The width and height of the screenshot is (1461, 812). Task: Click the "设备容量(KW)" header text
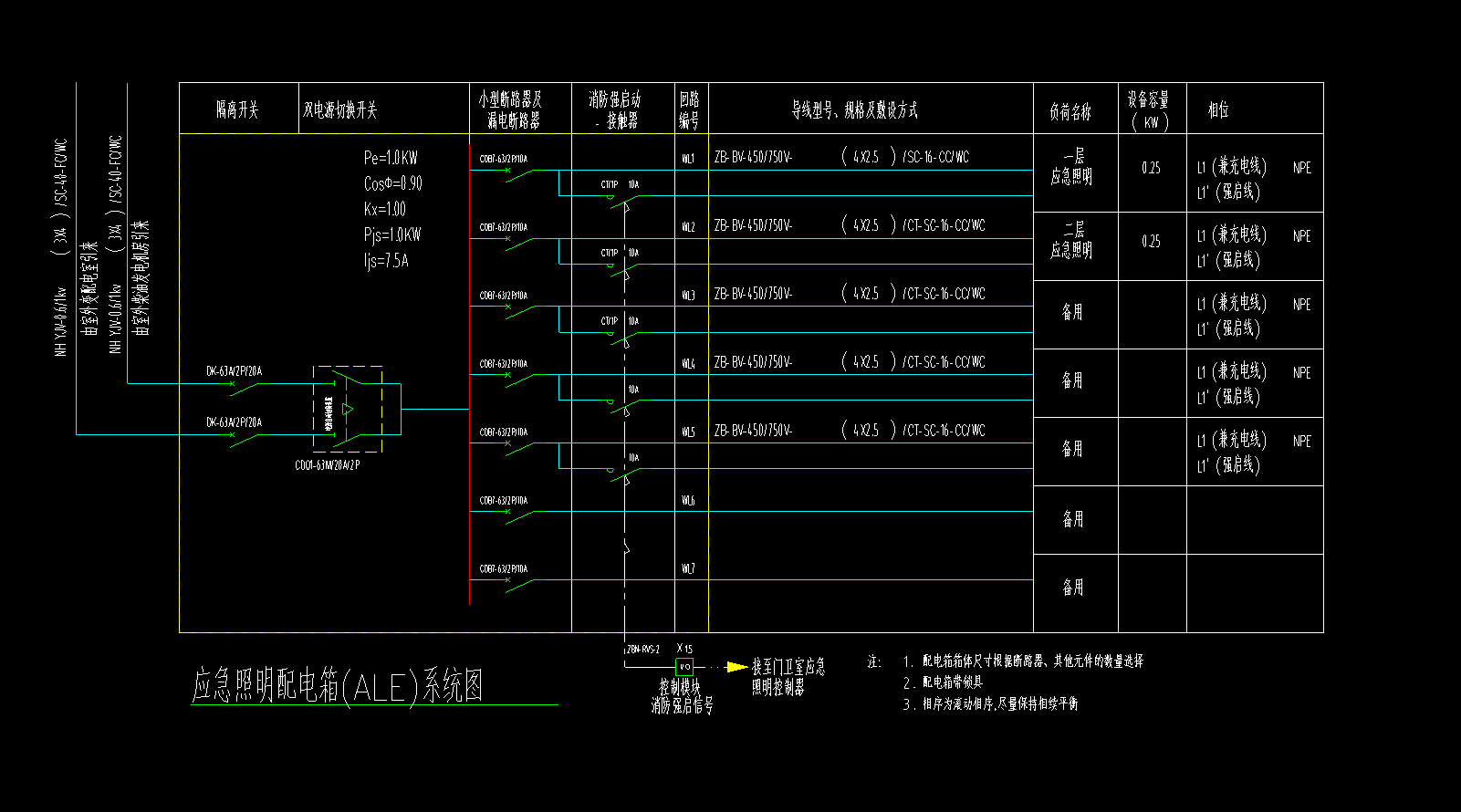tap(1148, 109)
